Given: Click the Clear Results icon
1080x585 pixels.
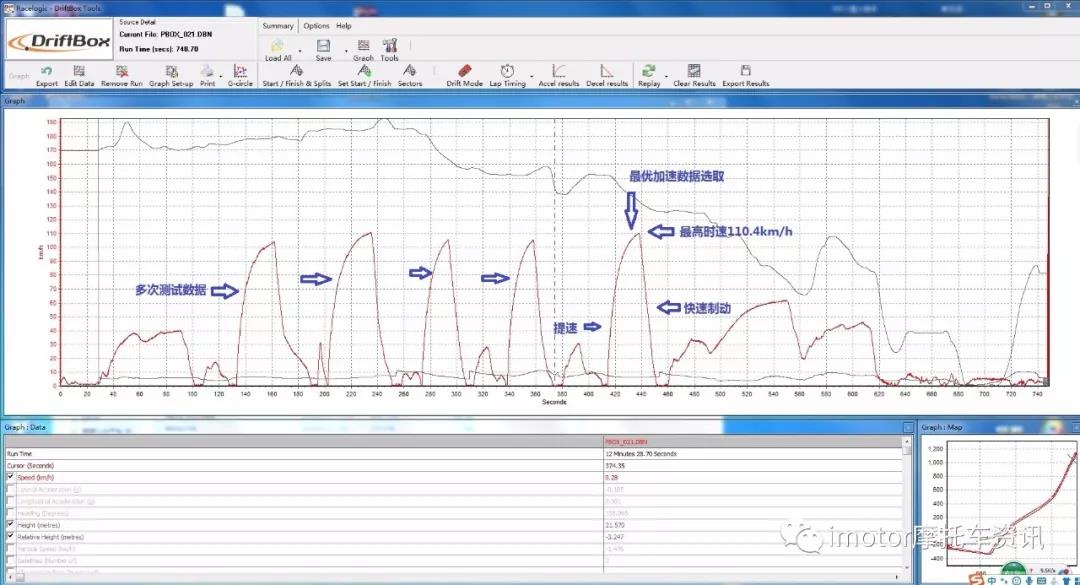Looking at the screenshot, I should (x=694, y=71).
